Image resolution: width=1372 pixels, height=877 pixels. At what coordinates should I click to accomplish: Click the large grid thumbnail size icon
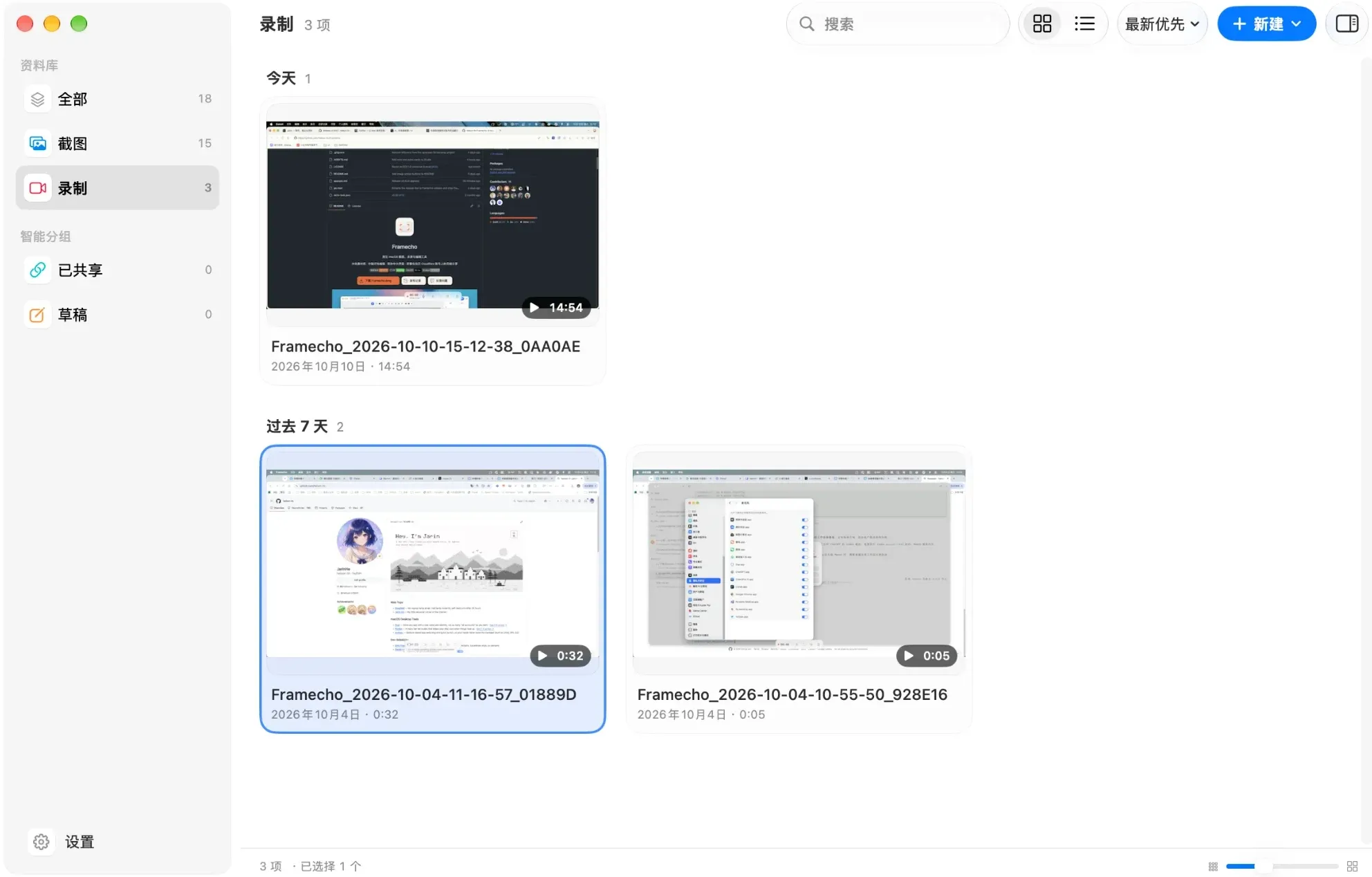tap(1353, 867)
